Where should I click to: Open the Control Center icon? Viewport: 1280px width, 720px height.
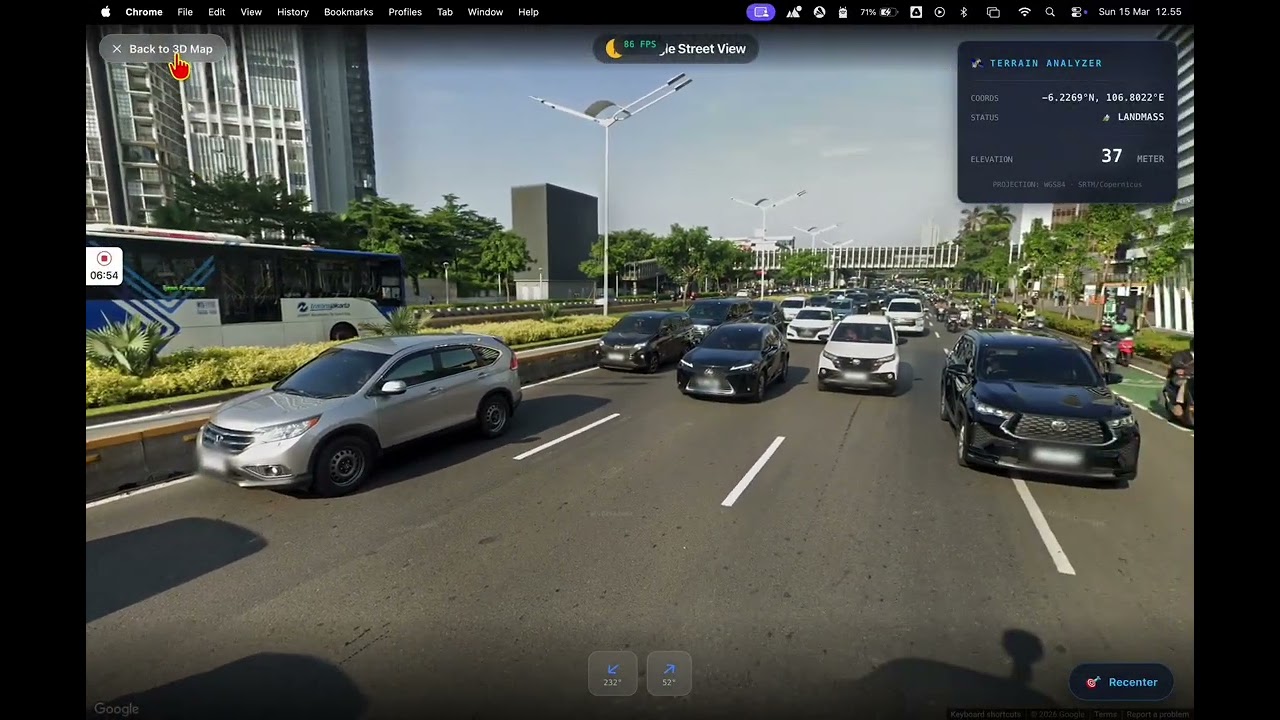[x=1077, y=12]
